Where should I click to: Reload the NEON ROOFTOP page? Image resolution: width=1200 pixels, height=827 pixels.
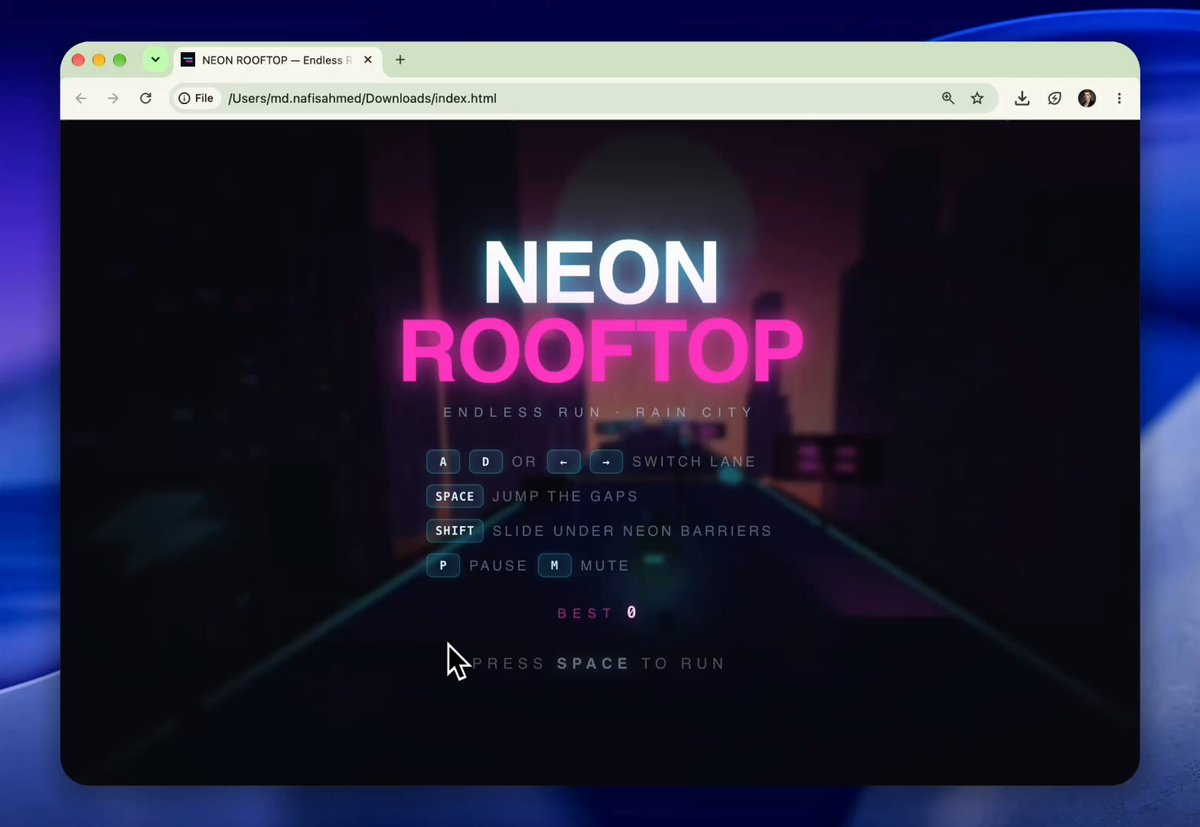pyautogui.click(x=146, y=98)
